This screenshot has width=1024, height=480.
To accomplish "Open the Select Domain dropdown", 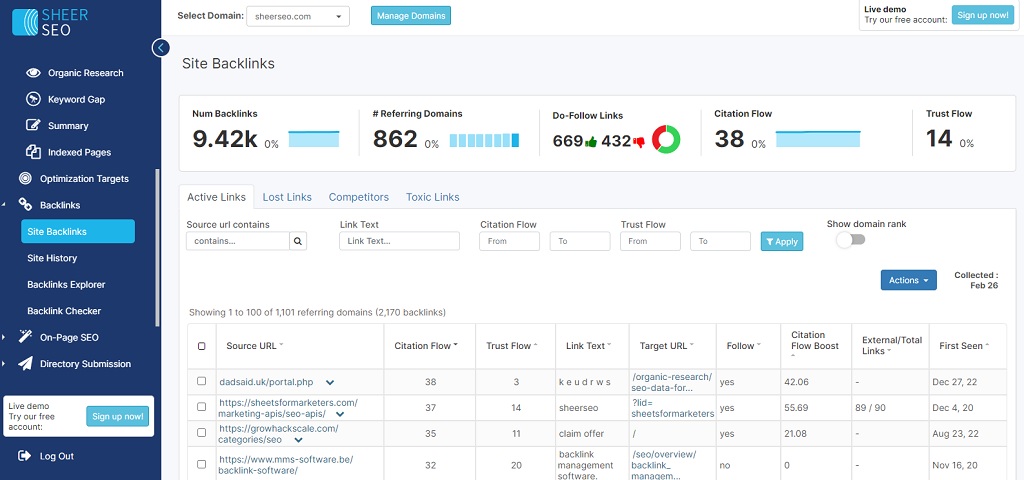I will click(x=298, y=16).
